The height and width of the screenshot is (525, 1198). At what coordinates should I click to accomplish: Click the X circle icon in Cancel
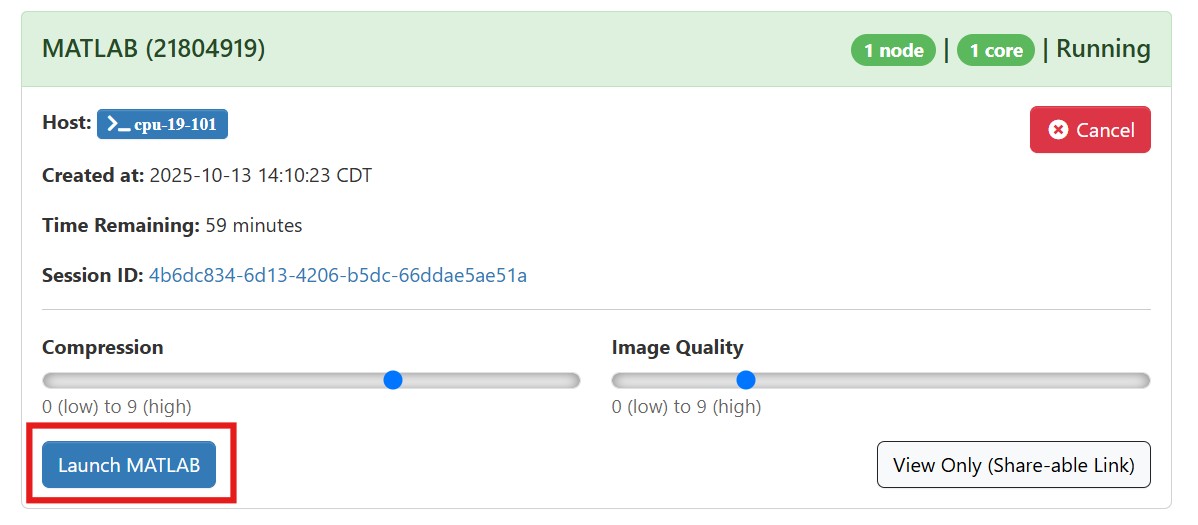pos(1058,130)
